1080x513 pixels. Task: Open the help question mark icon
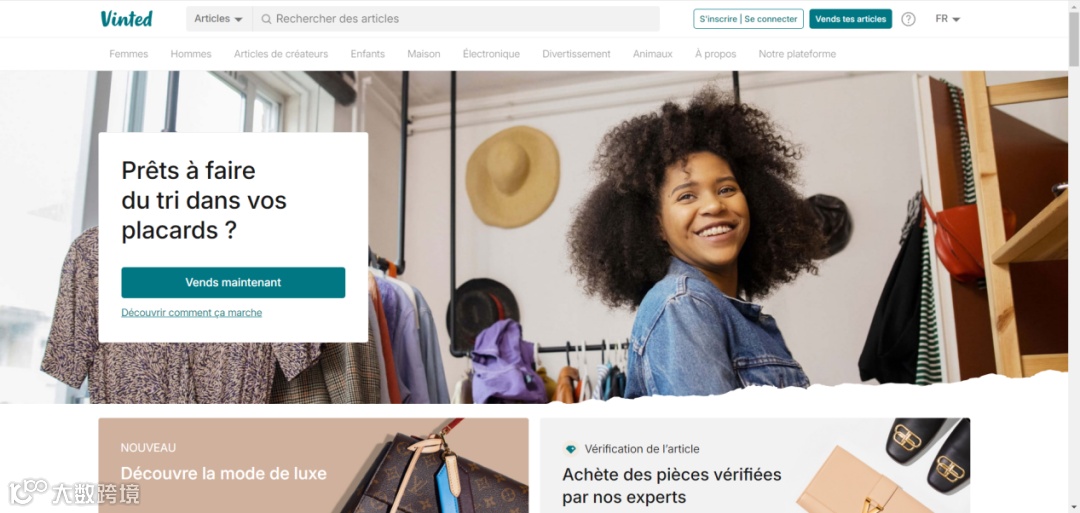coord(908,19)
